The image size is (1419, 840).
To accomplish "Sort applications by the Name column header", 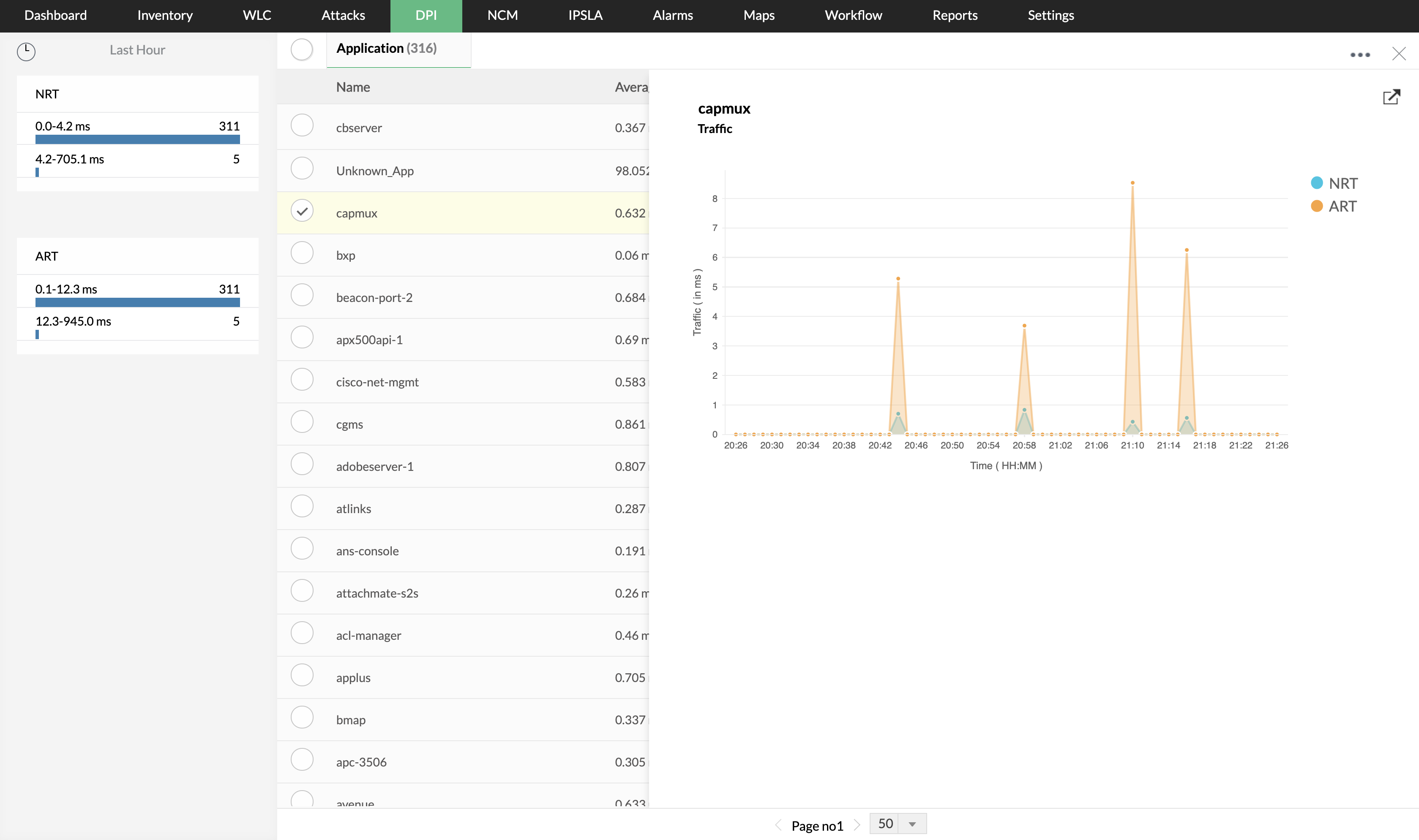I will 353,87.
